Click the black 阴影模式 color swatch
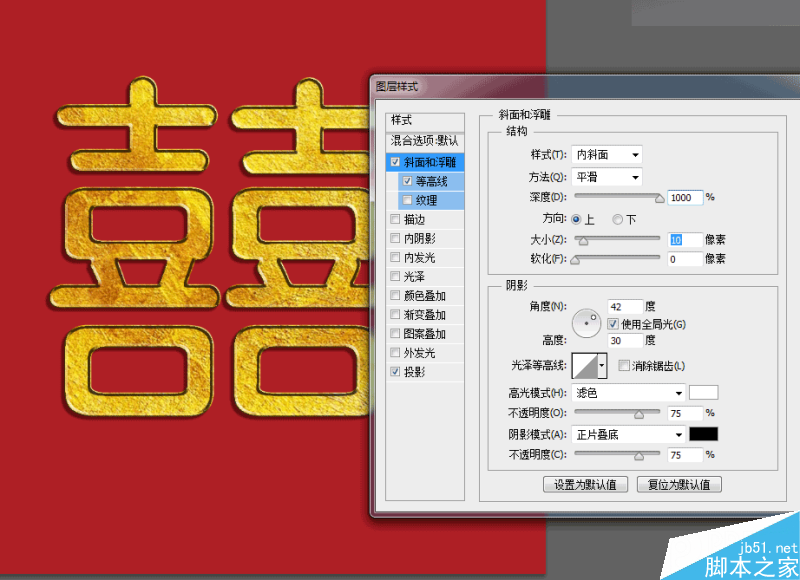The width and height of the screenshot is (800, 580). [704, 434]
